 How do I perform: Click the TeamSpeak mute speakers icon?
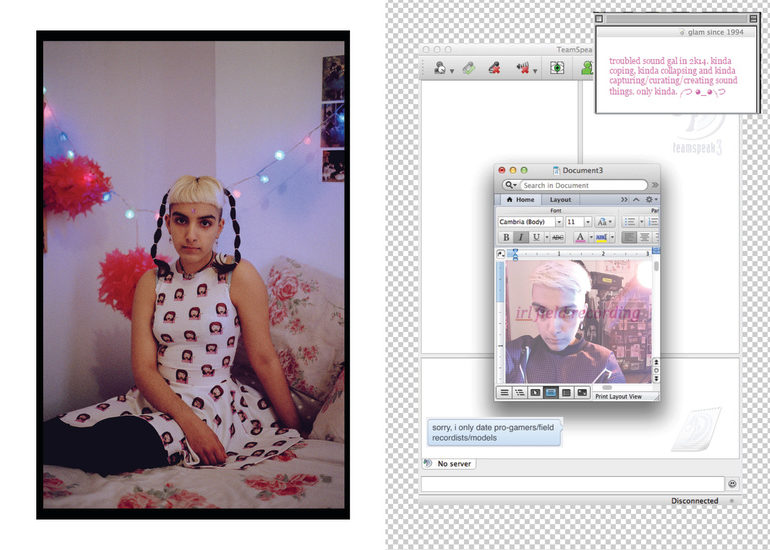click(522, 68)
